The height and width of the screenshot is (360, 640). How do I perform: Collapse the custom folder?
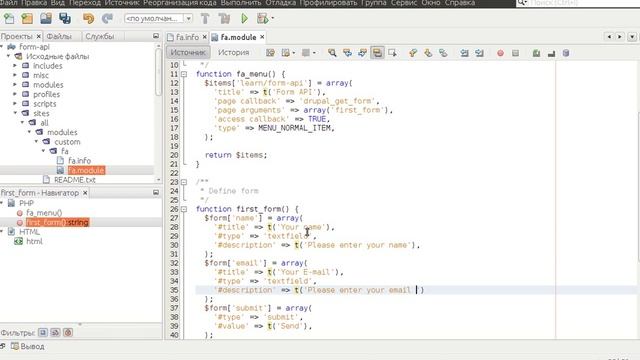pyautogui.click(x=36, y=141)
